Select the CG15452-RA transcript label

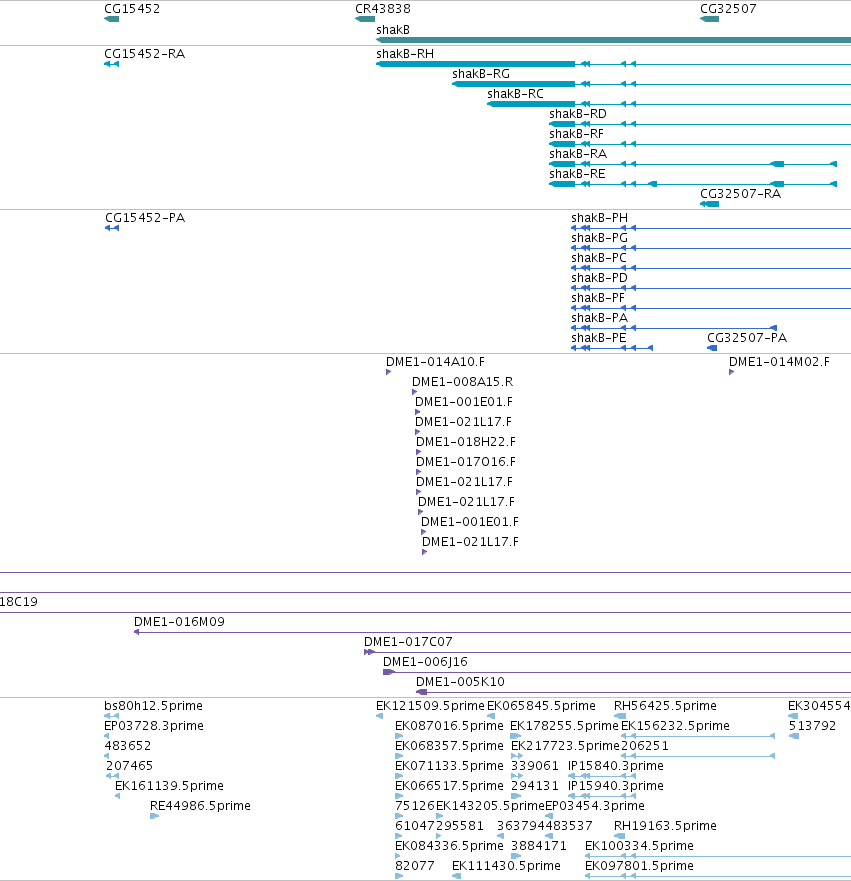coord(144,54)
